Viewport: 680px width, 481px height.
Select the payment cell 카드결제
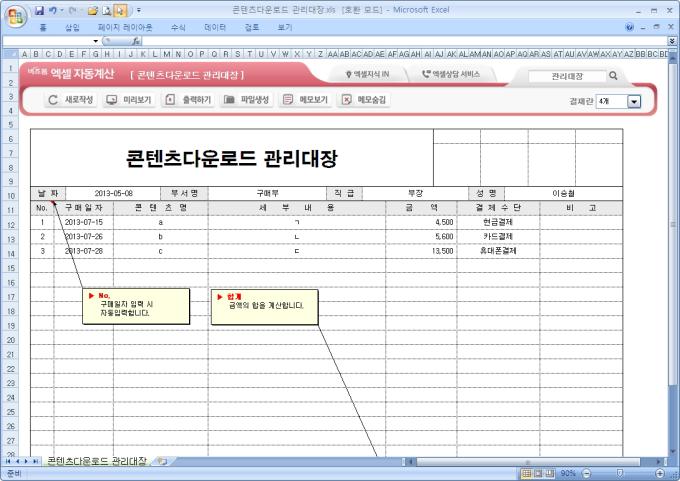(498, 237)
